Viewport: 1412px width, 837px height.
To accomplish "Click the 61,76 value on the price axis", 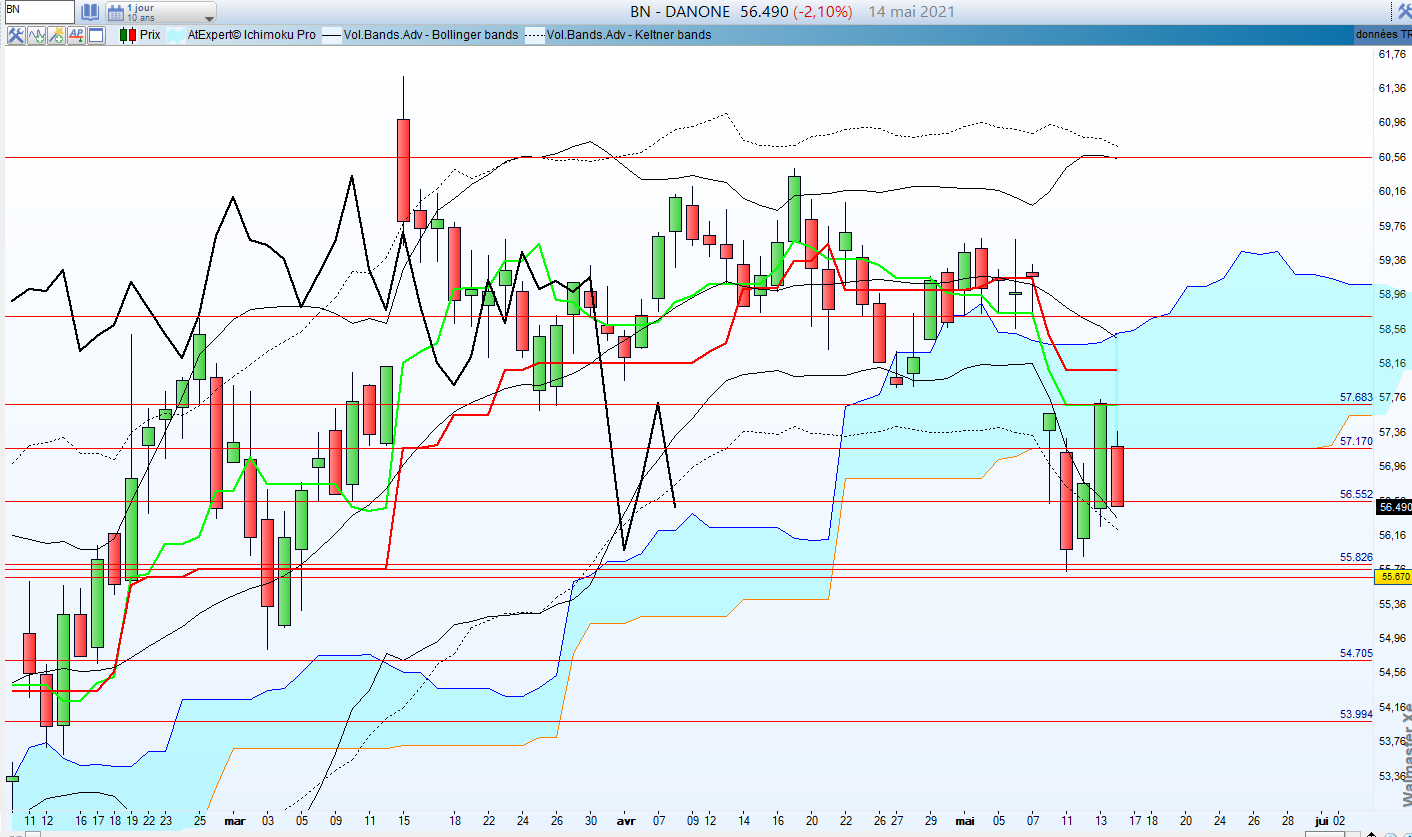I will 1392,55.
